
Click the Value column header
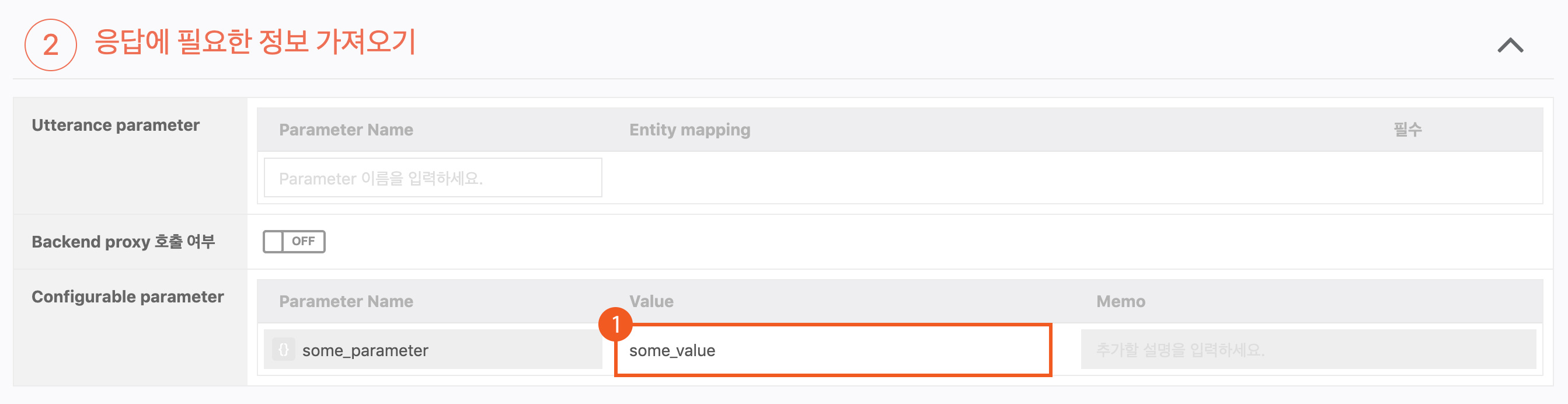(x=651, y=301)
